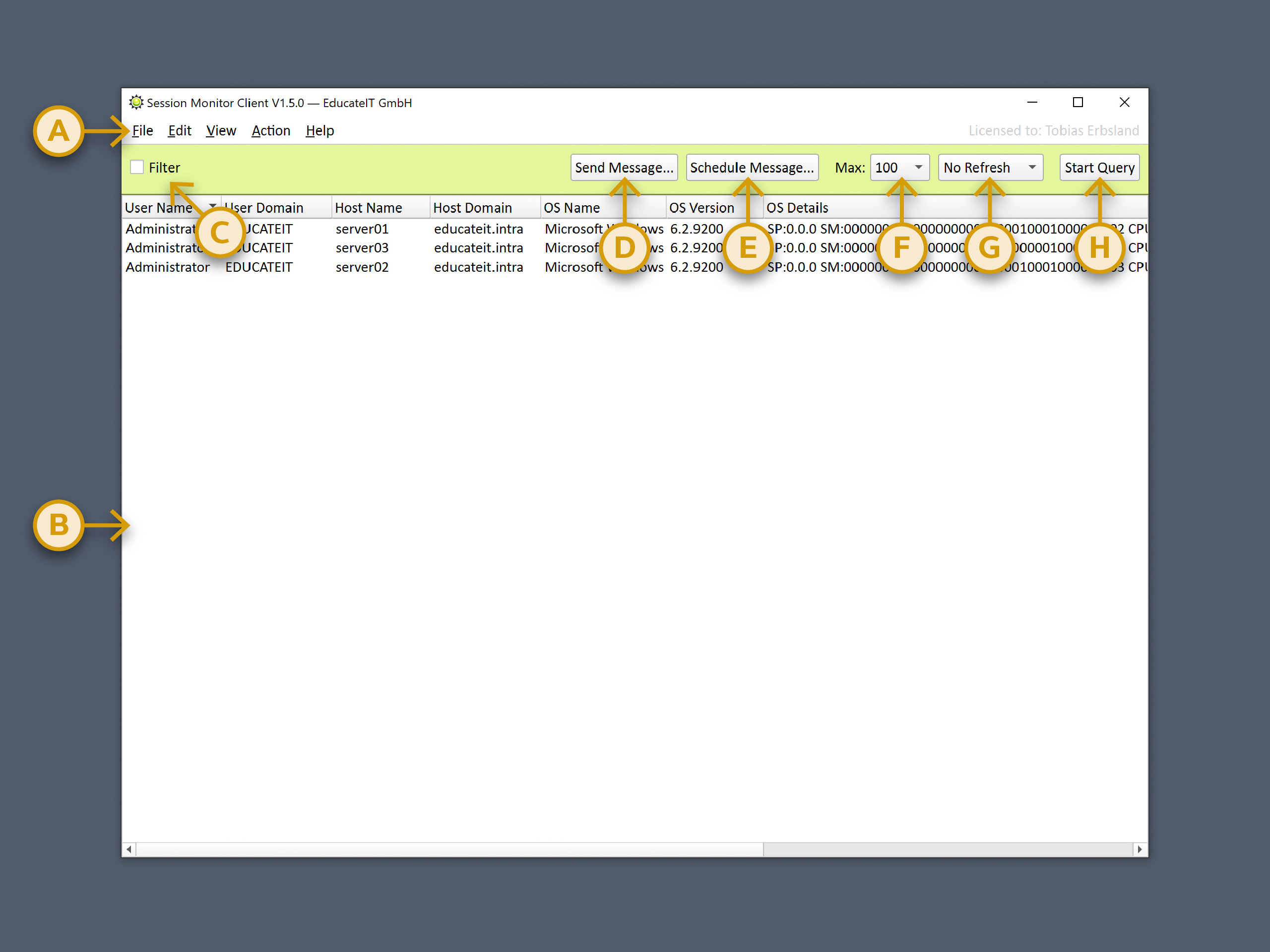Open the Action menu

[x=270, y=130]
